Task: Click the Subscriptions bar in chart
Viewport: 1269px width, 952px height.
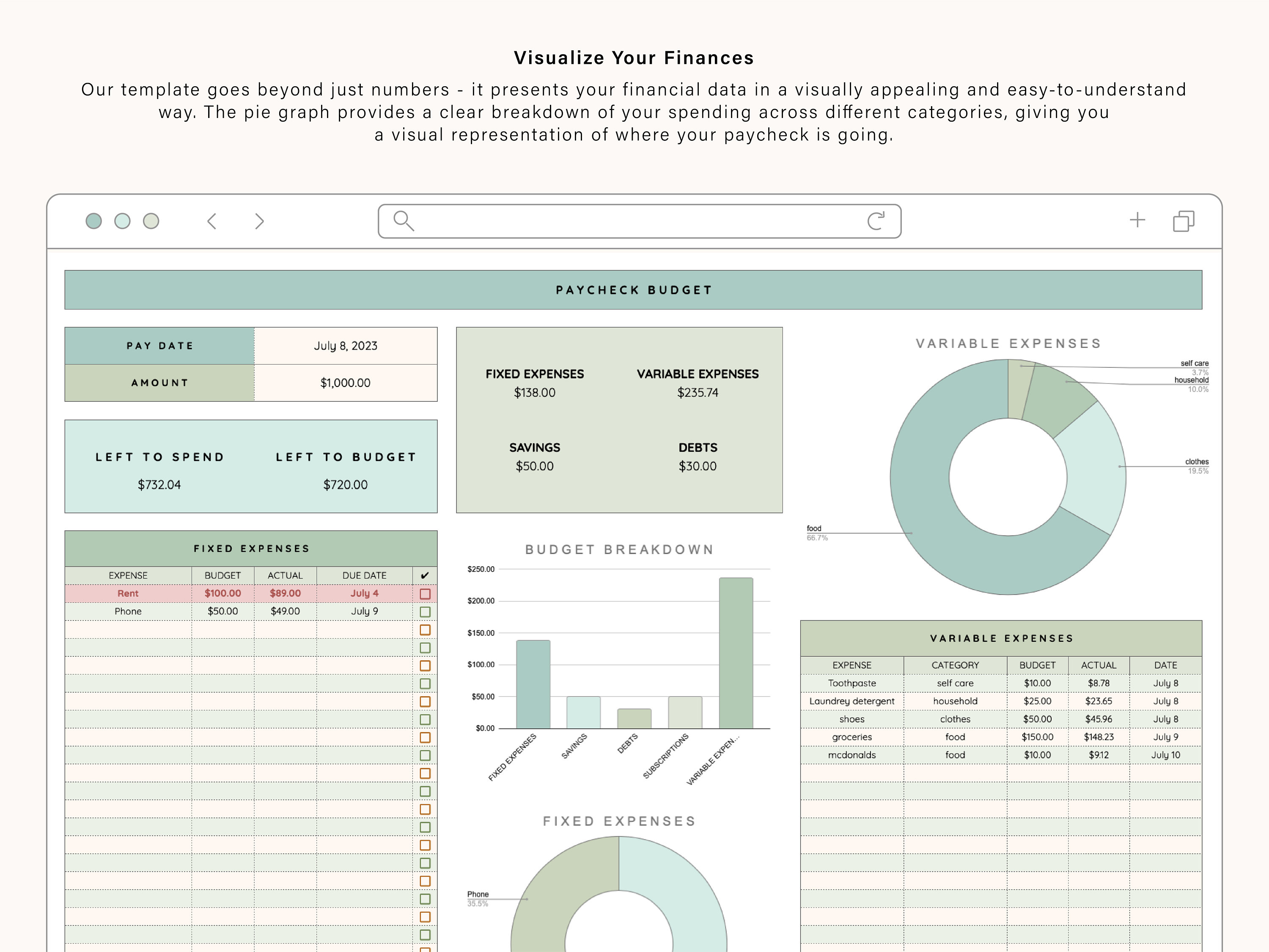Action: click(685, 712)
